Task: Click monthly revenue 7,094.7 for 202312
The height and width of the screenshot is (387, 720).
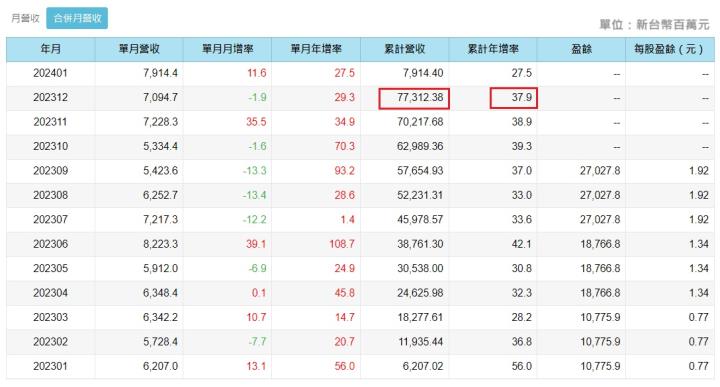Action: (x=160, y=97)
